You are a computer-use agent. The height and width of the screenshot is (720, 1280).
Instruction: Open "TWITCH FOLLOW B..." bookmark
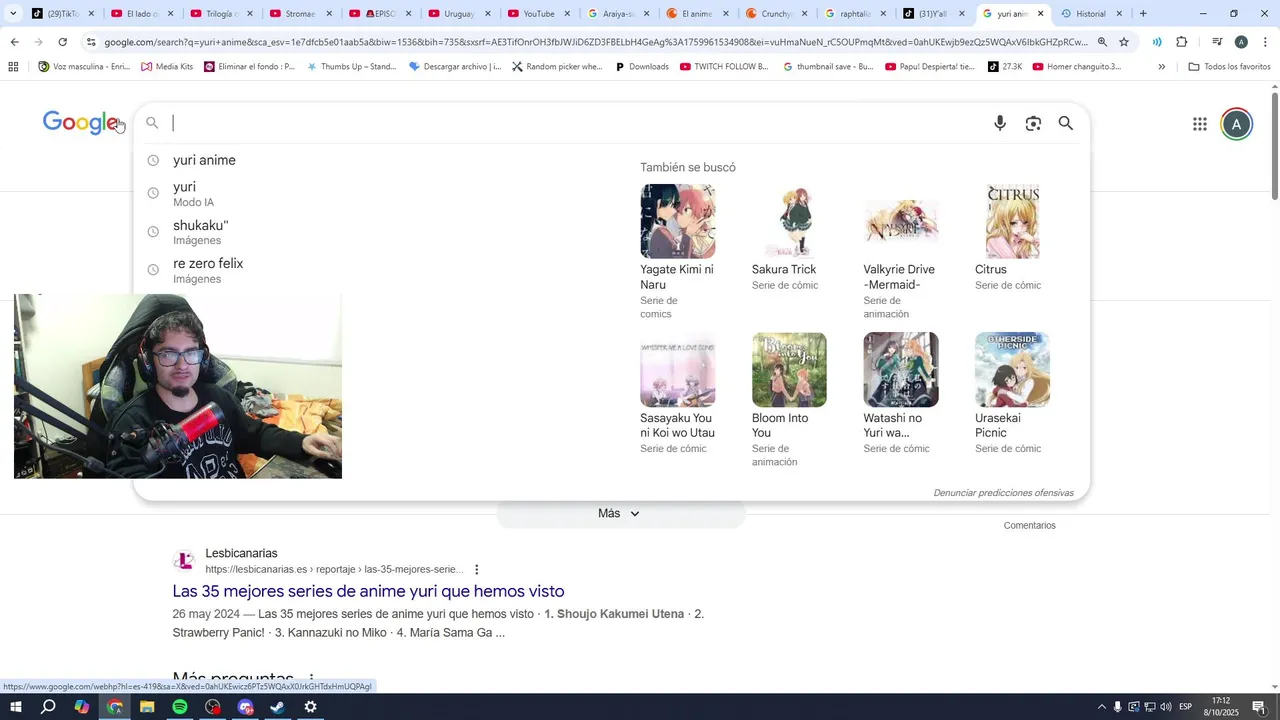(x=724, y=67)
